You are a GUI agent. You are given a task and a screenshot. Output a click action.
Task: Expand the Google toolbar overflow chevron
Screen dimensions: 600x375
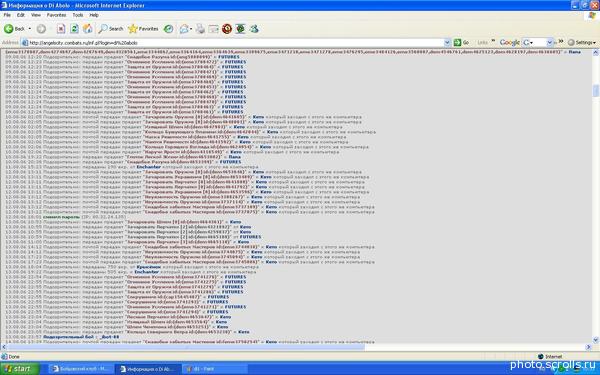click(x=561, y=41)
